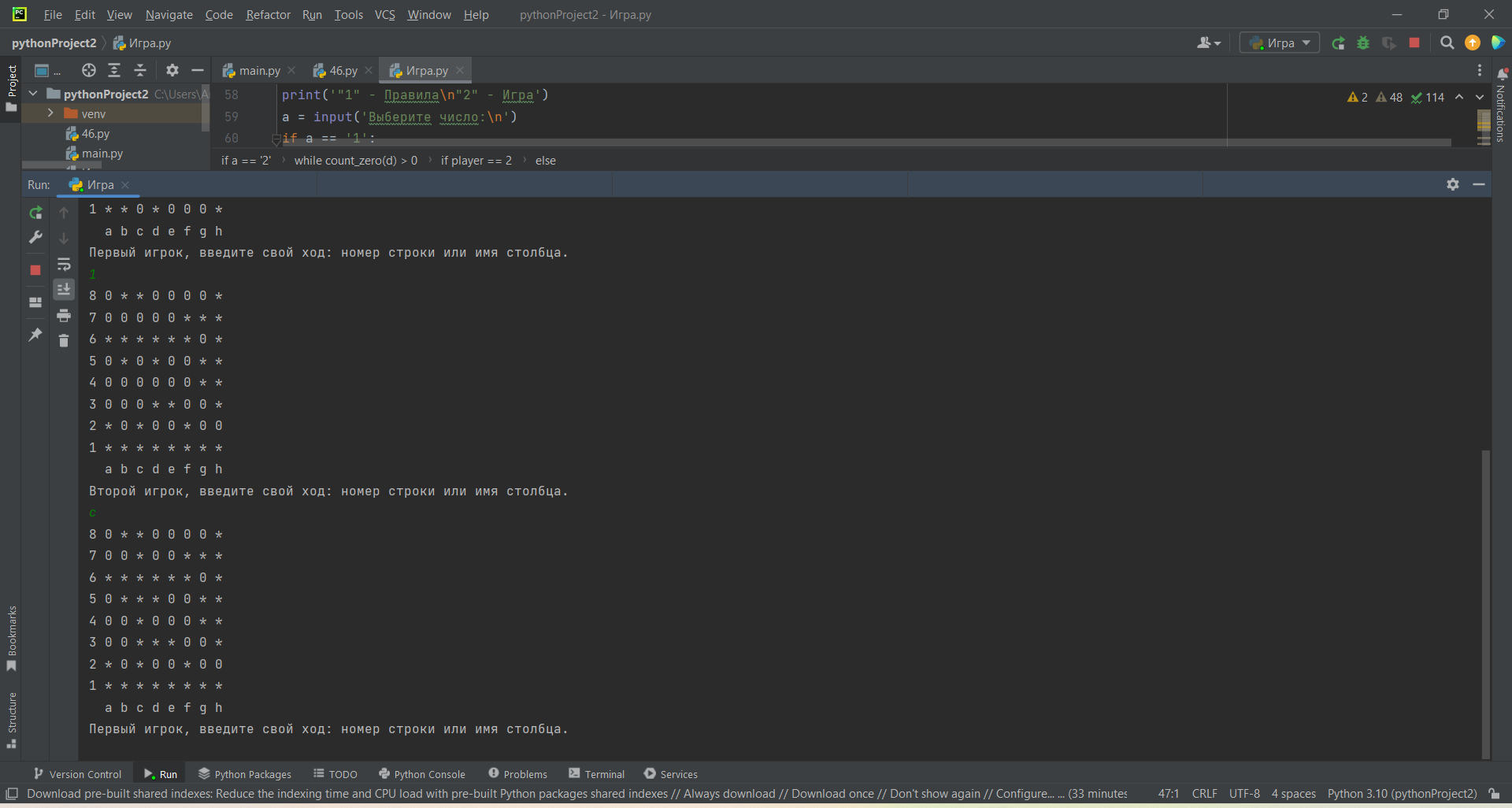Go to next highlighted error arrow
1512x808 pixels.
tap(1480, 97)
